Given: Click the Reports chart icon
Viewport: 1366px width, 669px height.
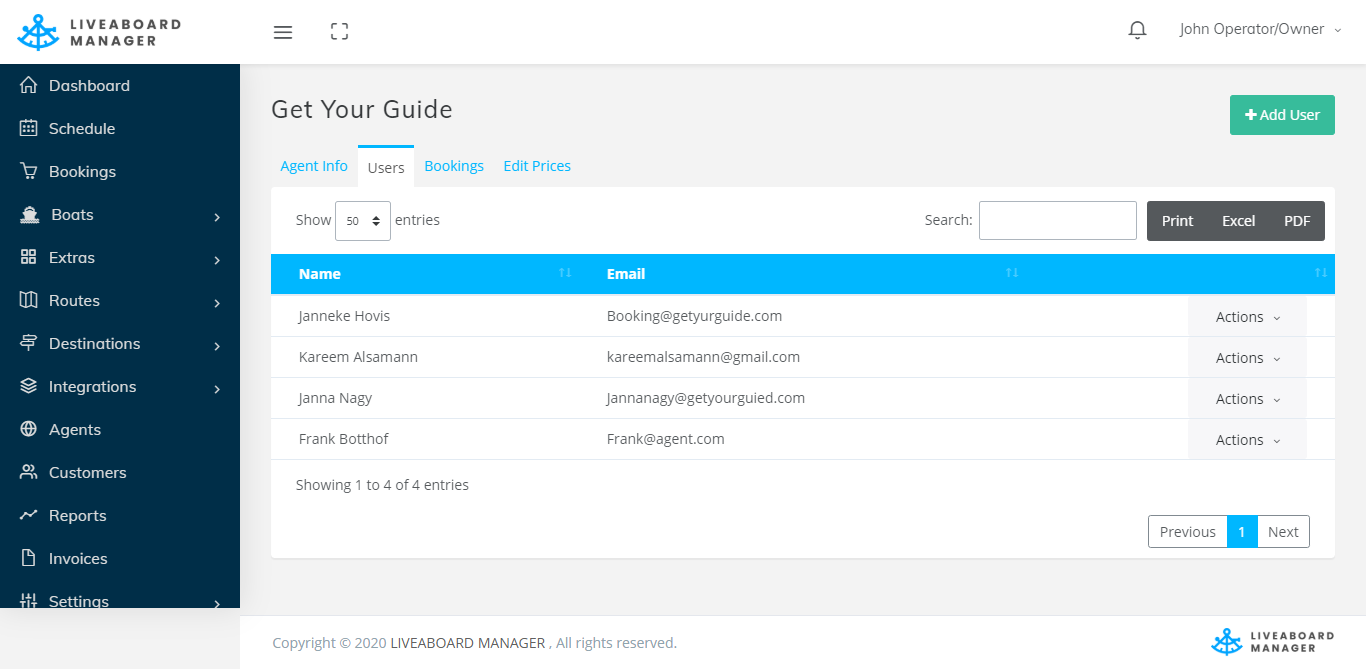Looking at the screenshot, I should pos(29,516).
